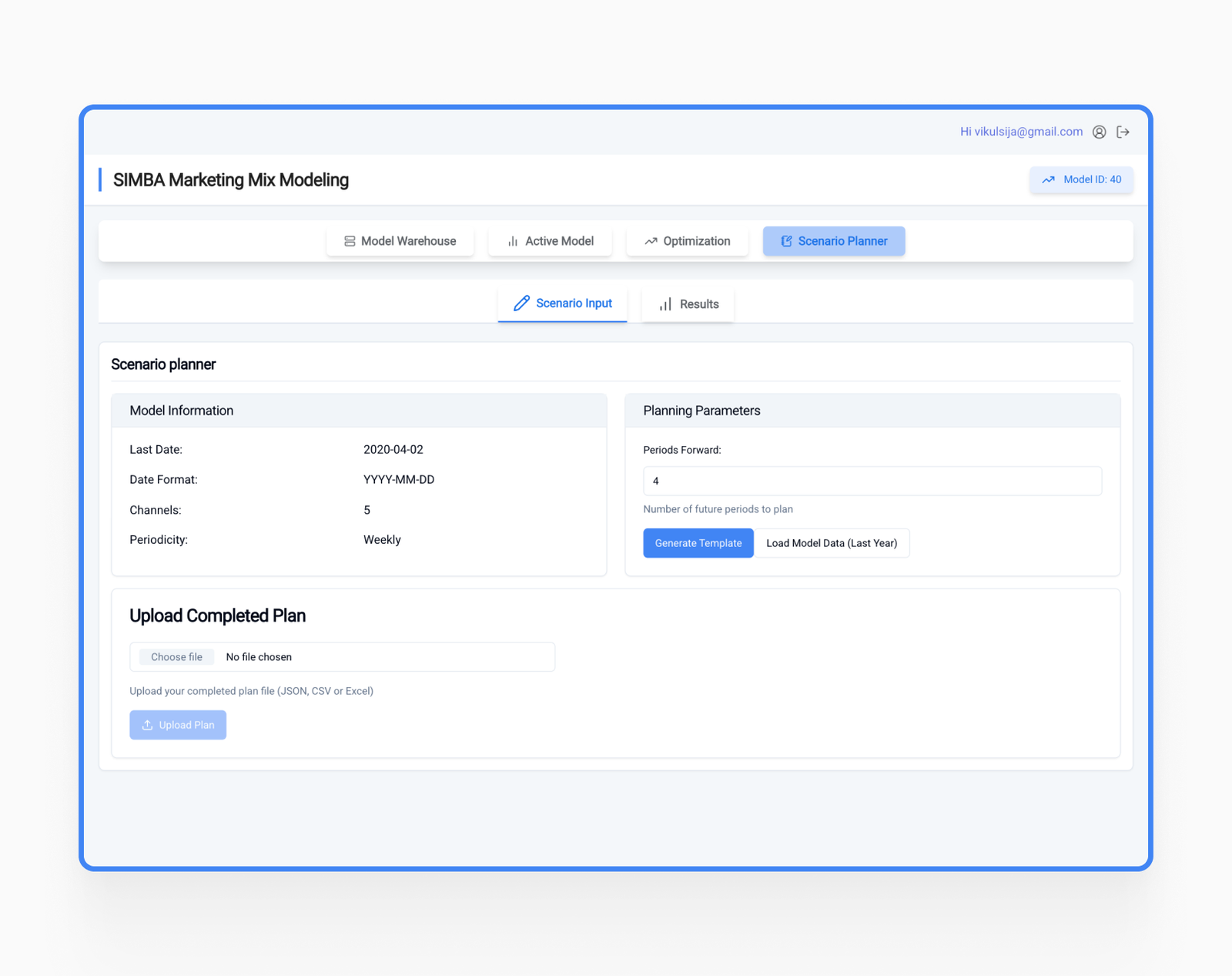Click the SIMBA Marketing Mix Modeling title

[x=231, y=179]
